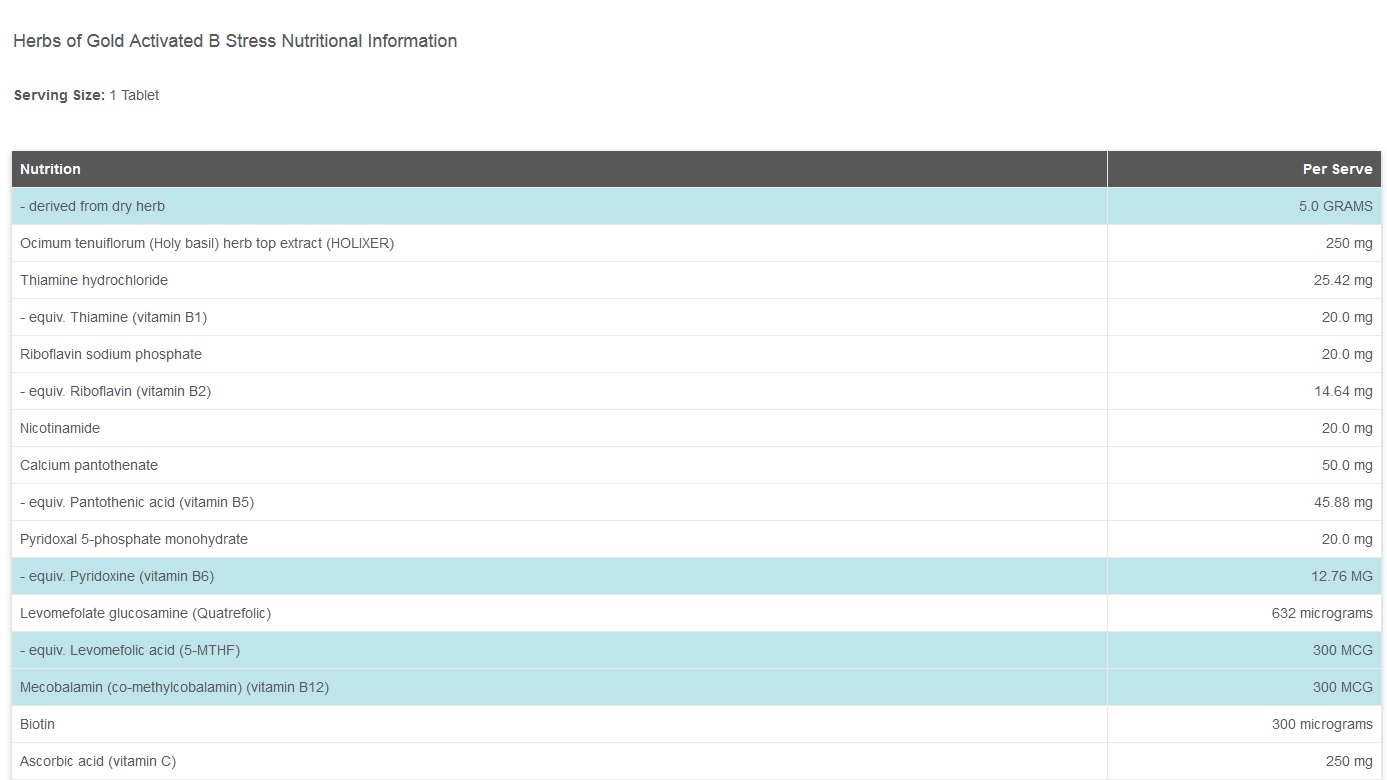This screenshot has width=1387, height=780.
Task: Select 'Pyridoxal 5-phosphate monohydrate' row
Action: [x=696, y=539]
